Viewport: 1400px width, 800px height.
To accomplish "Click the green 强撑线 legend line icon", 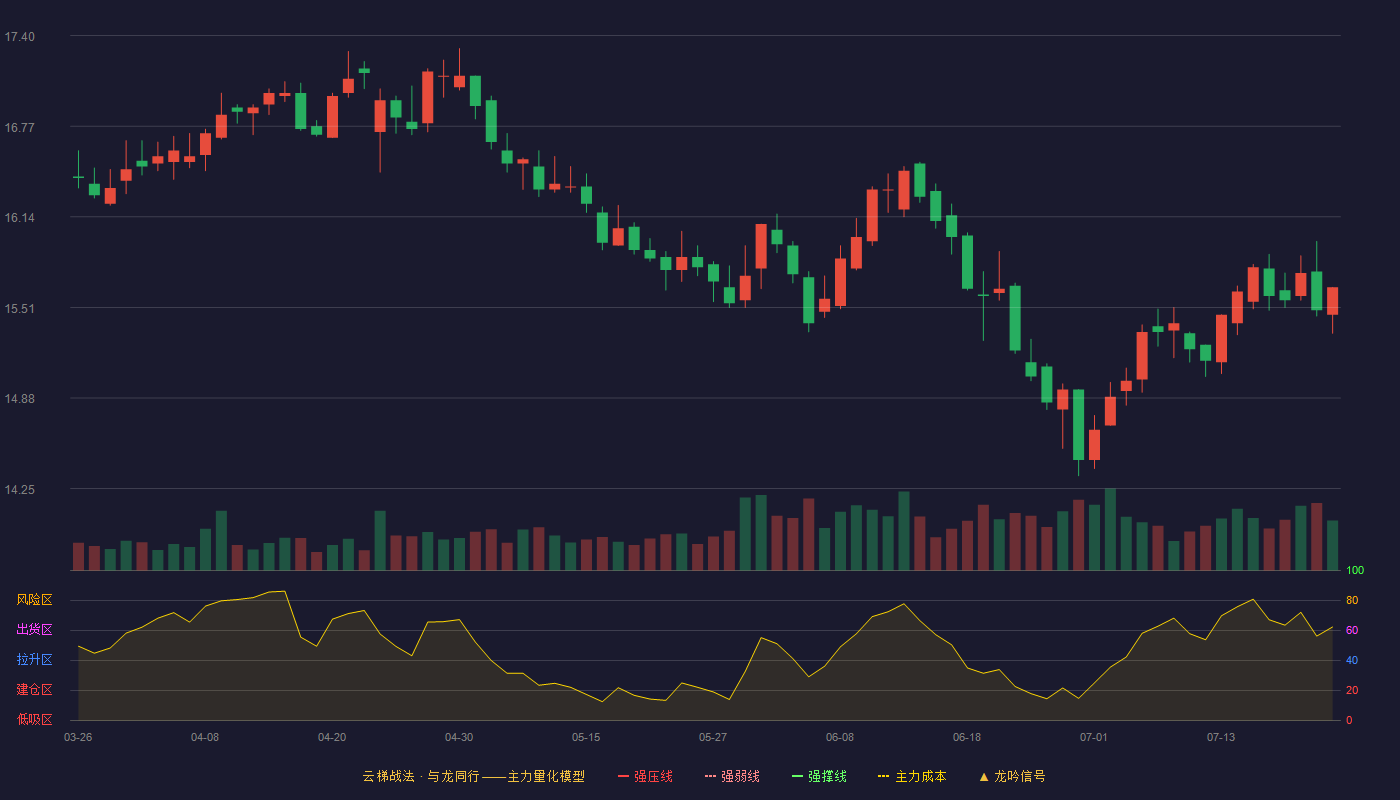I will tap(797, 776).
